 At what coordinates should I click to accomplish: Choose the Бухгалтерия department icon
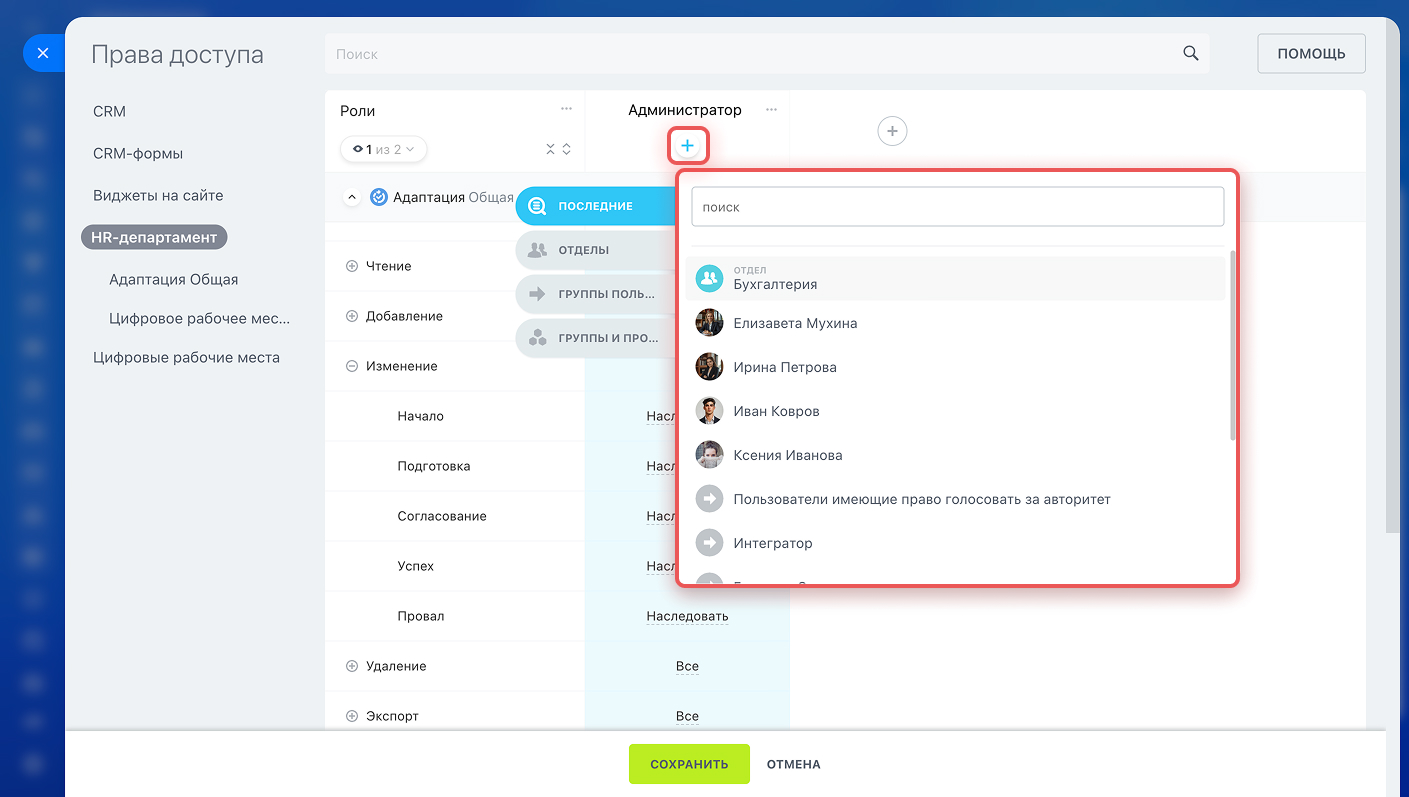(x=709, y=279)
